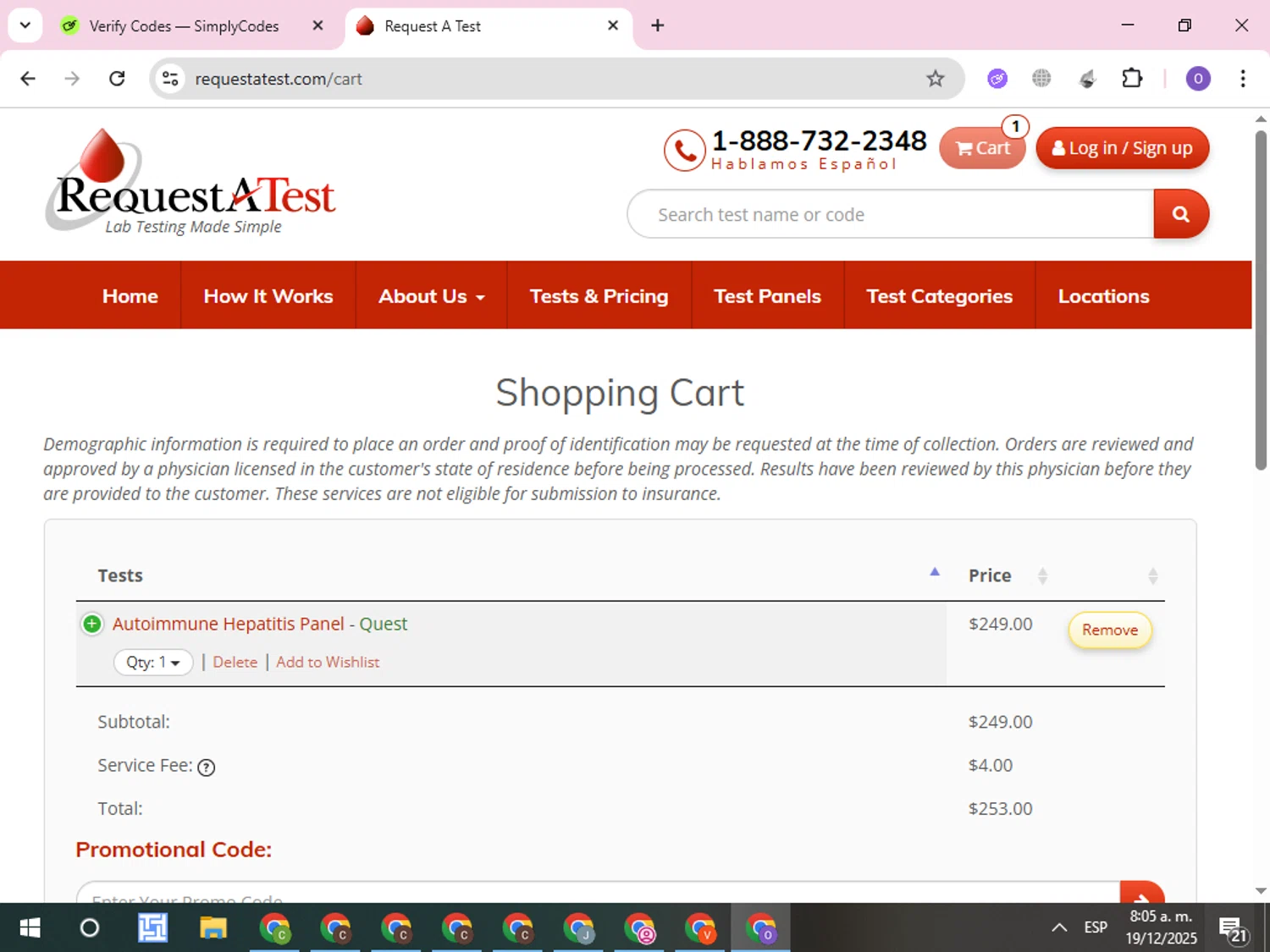The image size is (1270, 952).
Task: Click the sort arrows of the last cart column
Action: pyautogui.click(x=1152, y=576)
